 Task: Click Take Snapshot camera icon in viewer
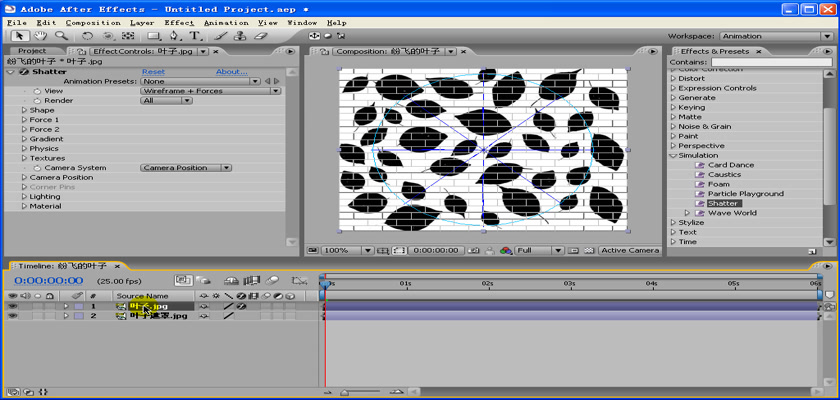(x=474, y=251)
